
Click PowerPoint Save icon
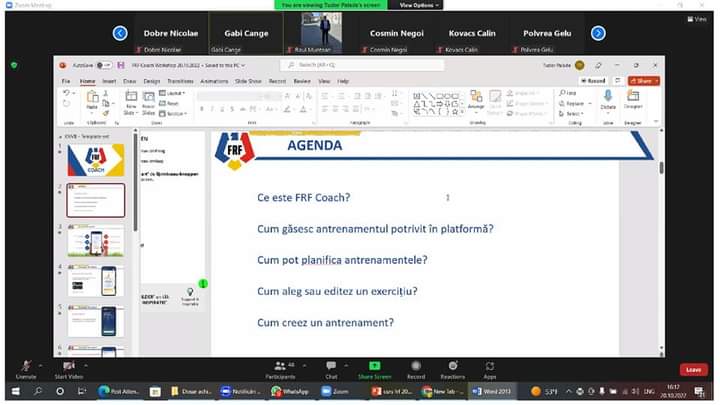(121, 65)
